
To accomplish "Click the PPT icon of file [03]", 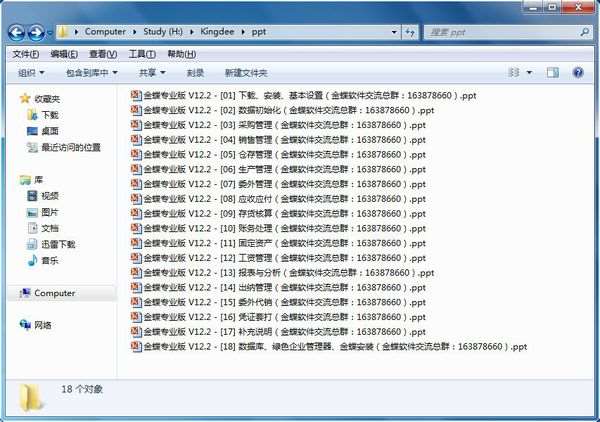I will click(136, 125).
